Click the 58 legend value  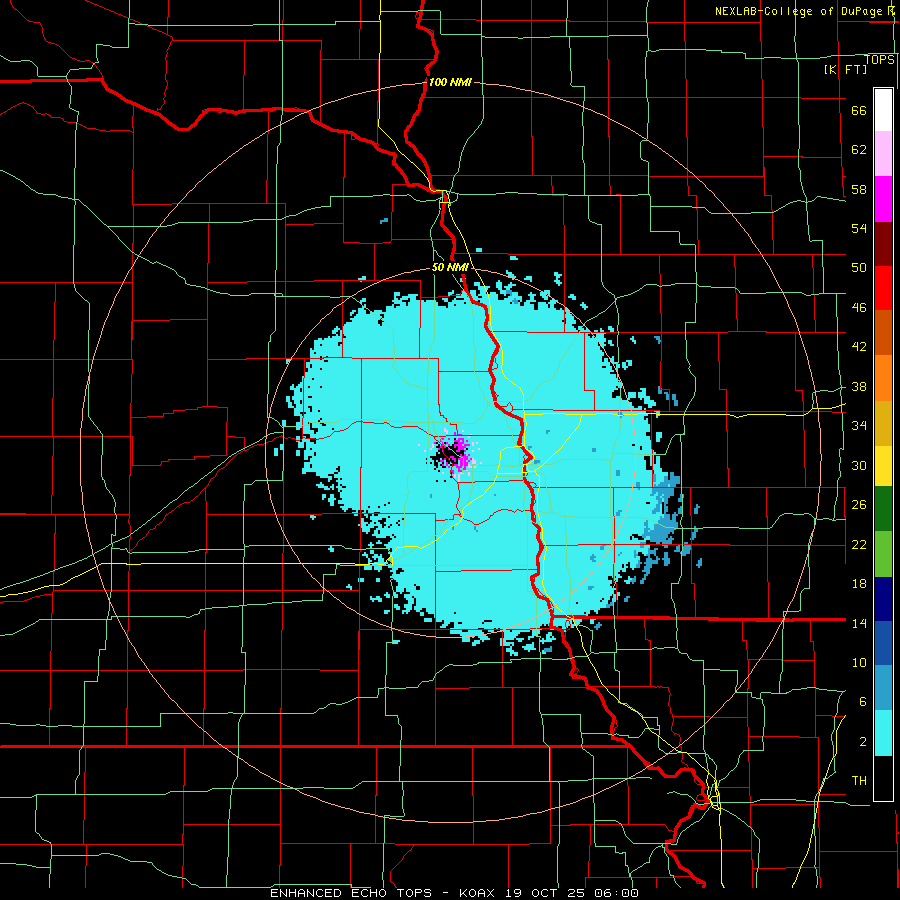click(x=859, y=189)
